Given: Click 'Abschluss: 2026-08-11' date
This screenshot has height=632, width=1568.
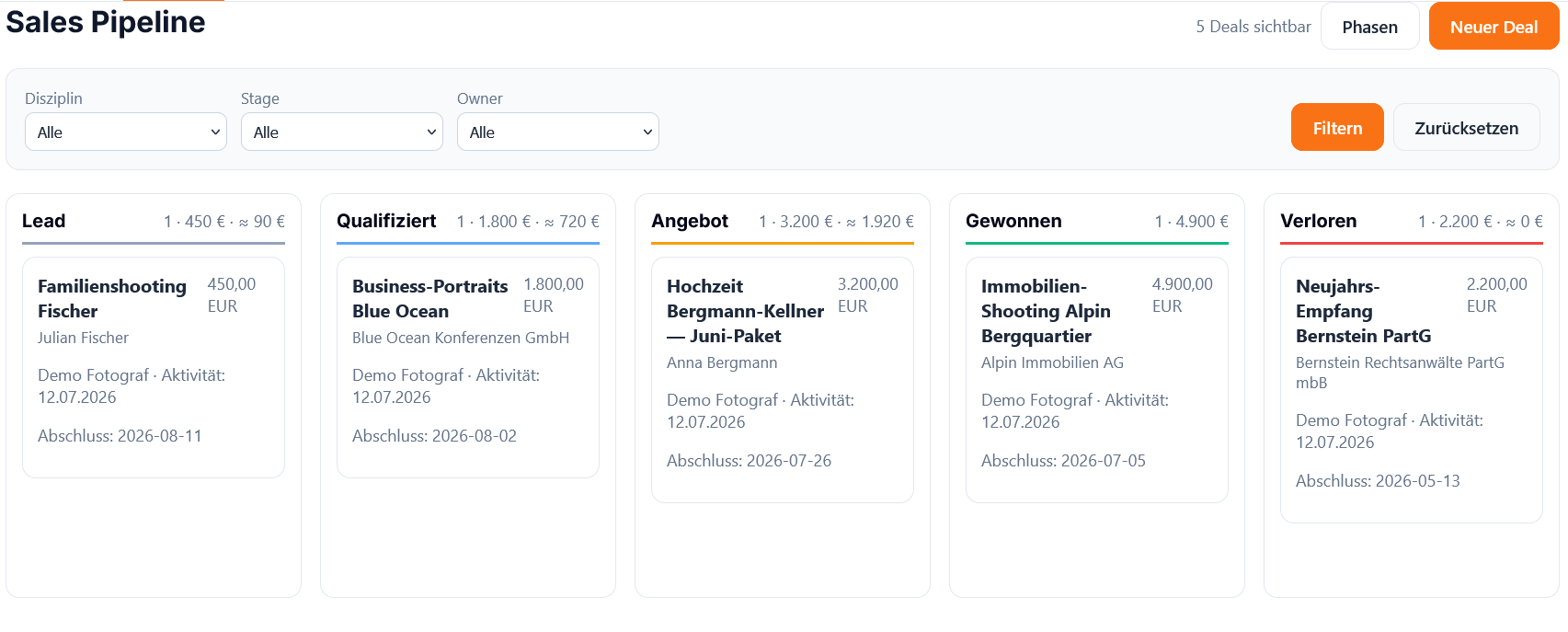Looking at the screenshot, I should click(x=120, y=436).
